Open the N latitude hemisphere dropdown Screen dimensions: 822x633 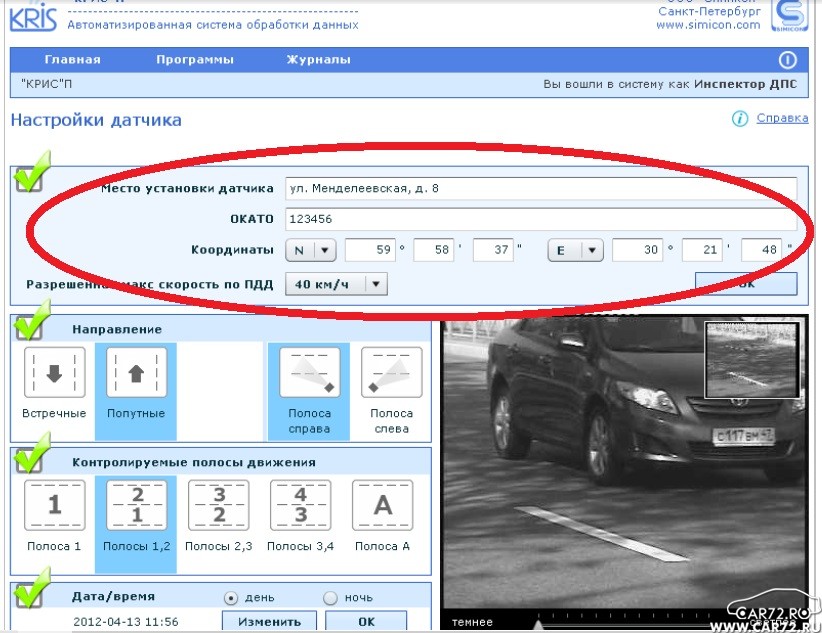310,250
